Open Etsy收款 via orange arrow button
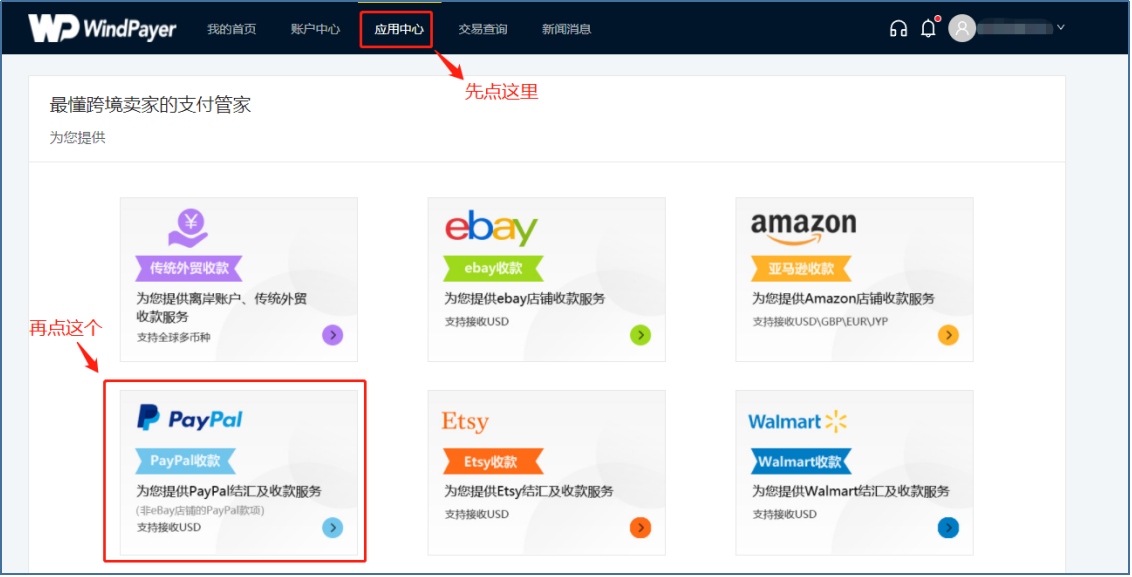1132x577 pixels. [640, 528]
